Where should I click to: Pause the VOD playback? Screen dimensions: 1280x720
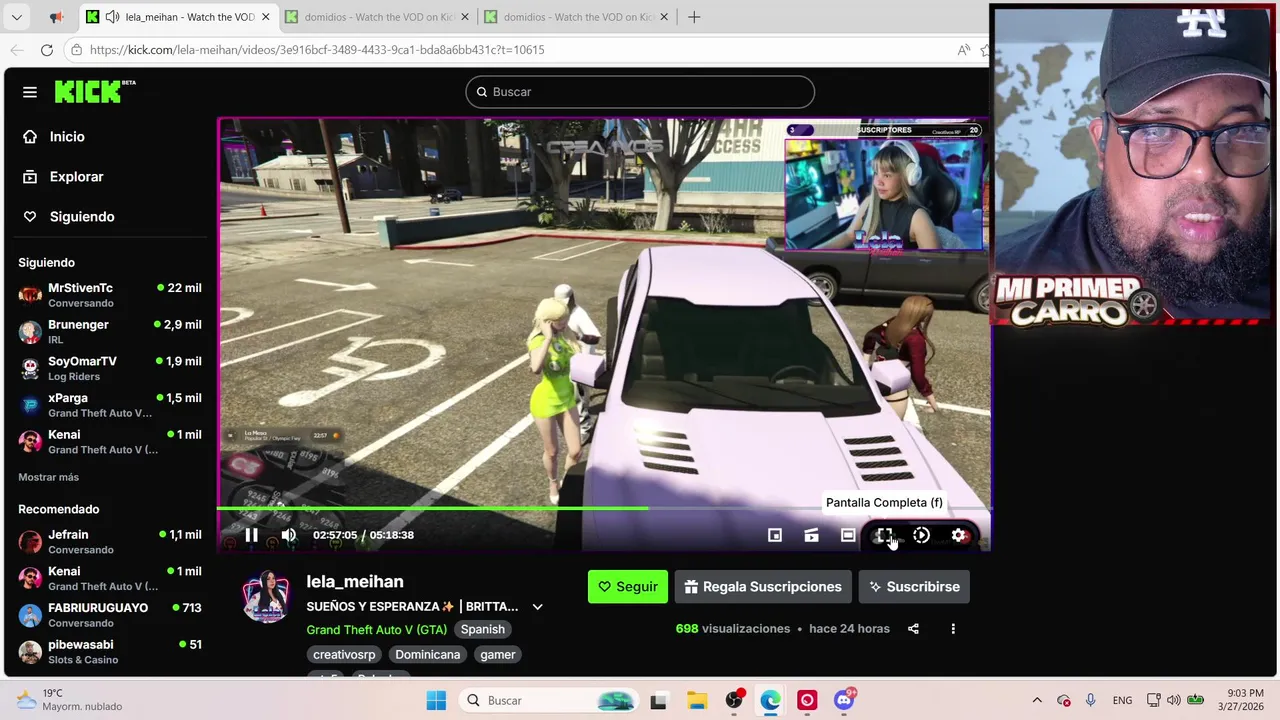click(251, 535)
